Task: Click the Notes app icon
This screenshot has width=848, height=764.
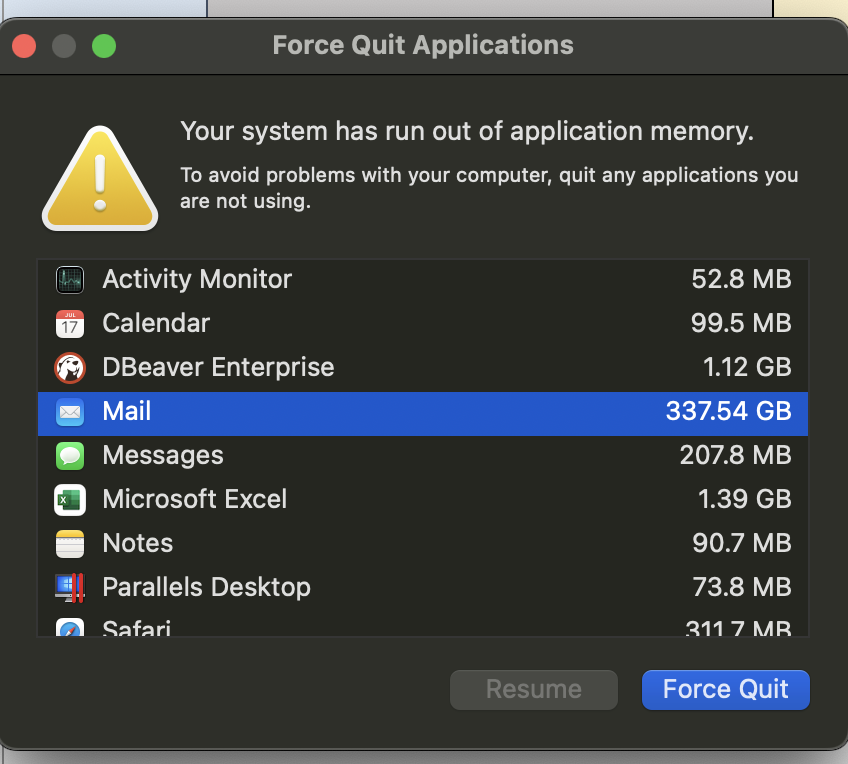Action: coord(69,543)
